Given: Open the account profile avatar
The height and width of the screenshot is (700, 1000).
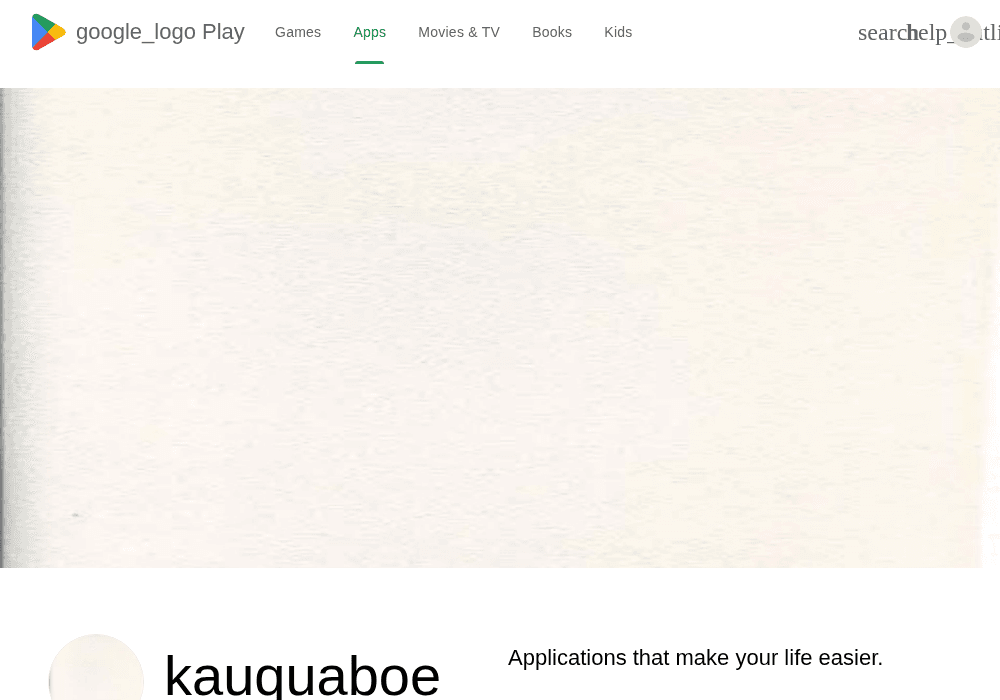Looking at the screenshot, I should pyautogui.click(x=966, y=32).
